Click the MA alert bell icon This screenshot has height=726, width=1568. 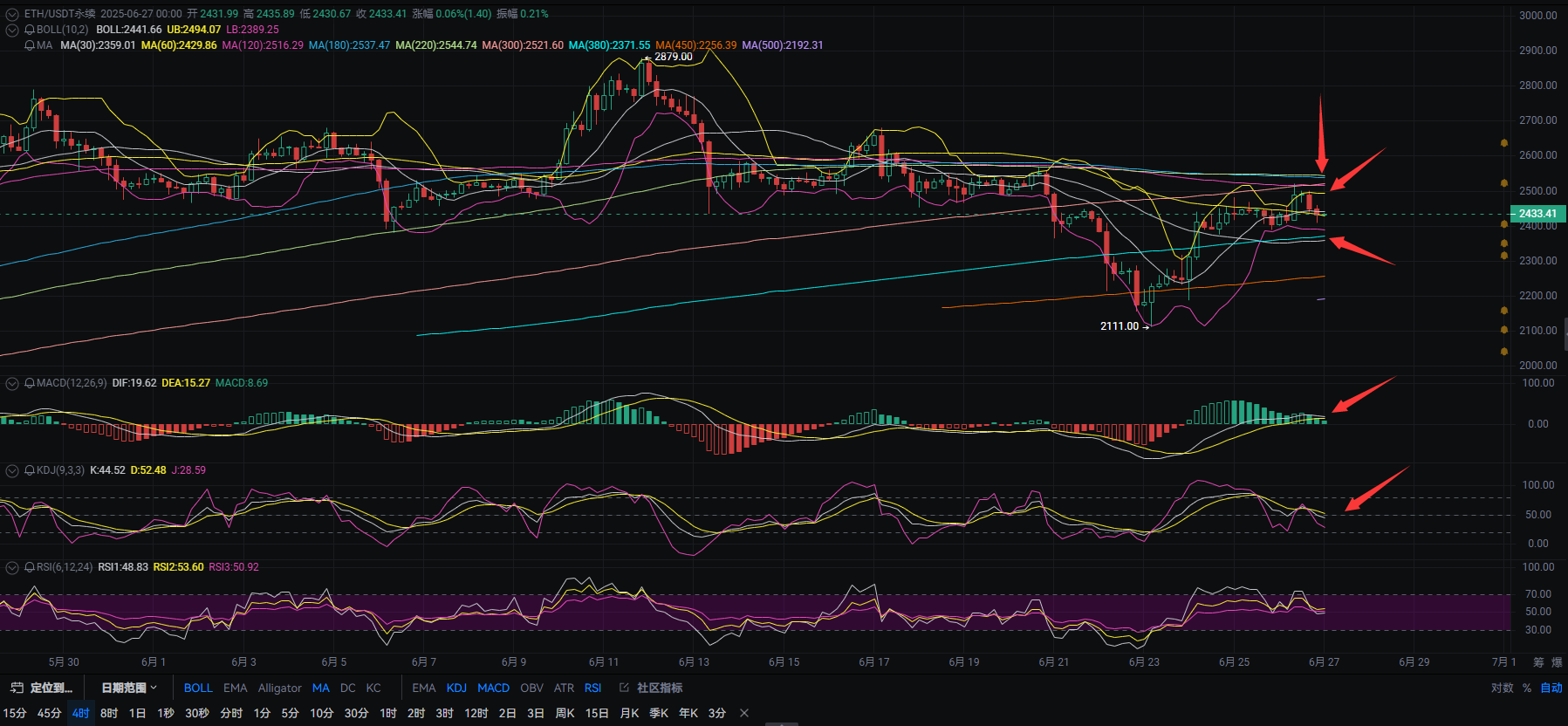coord(30,45)
